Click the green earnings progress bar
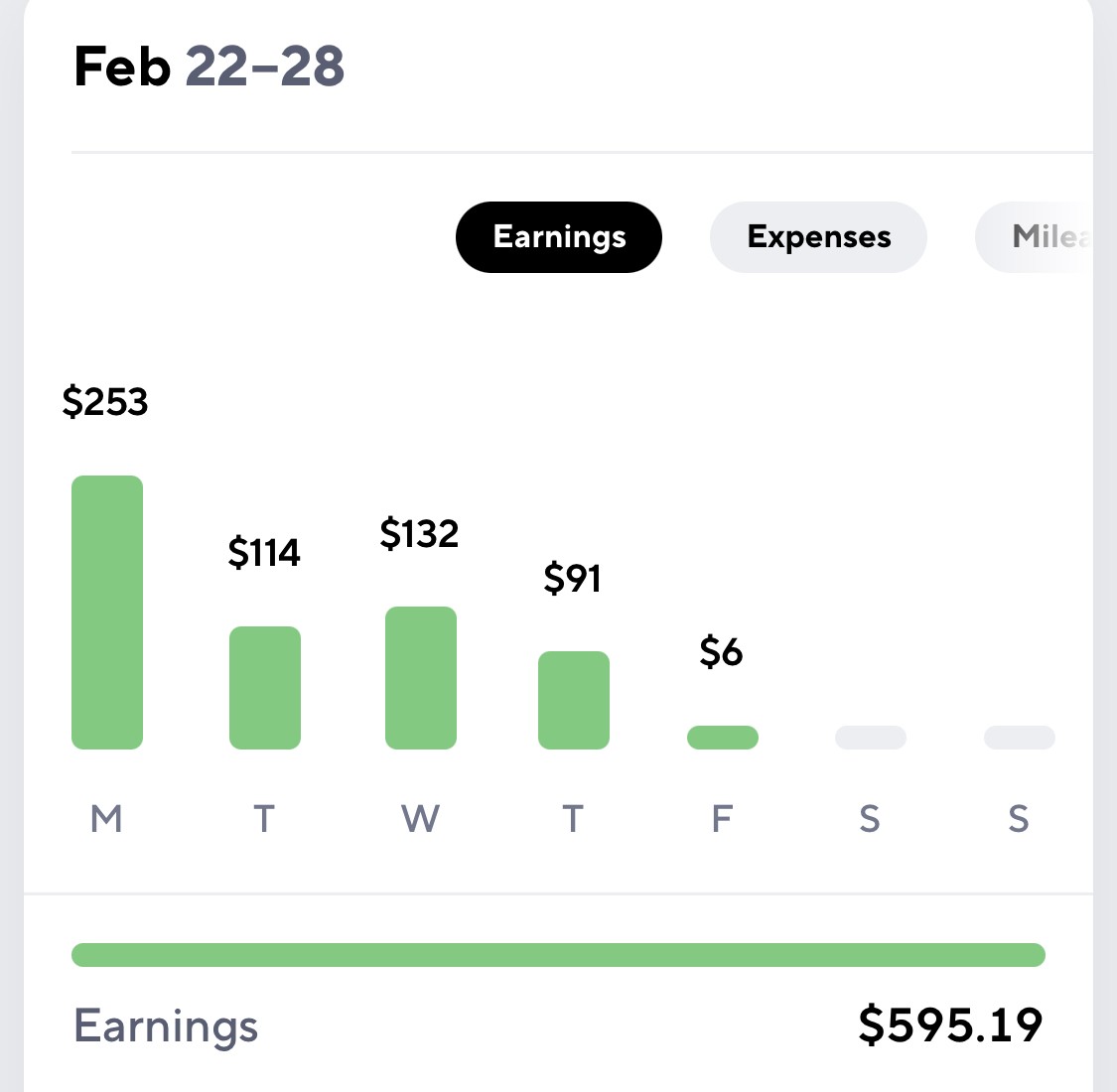 [x=558, y=955]
